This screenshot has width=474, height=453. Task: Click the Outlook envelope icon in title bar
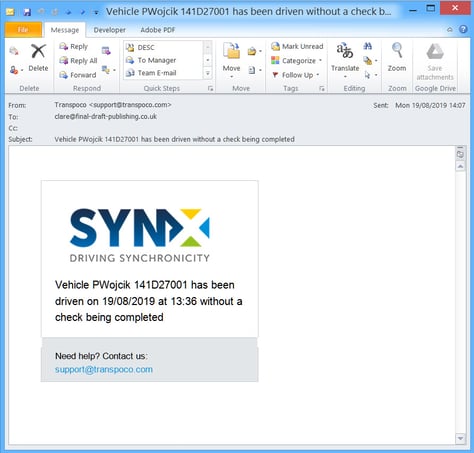[x=10, y=12]
